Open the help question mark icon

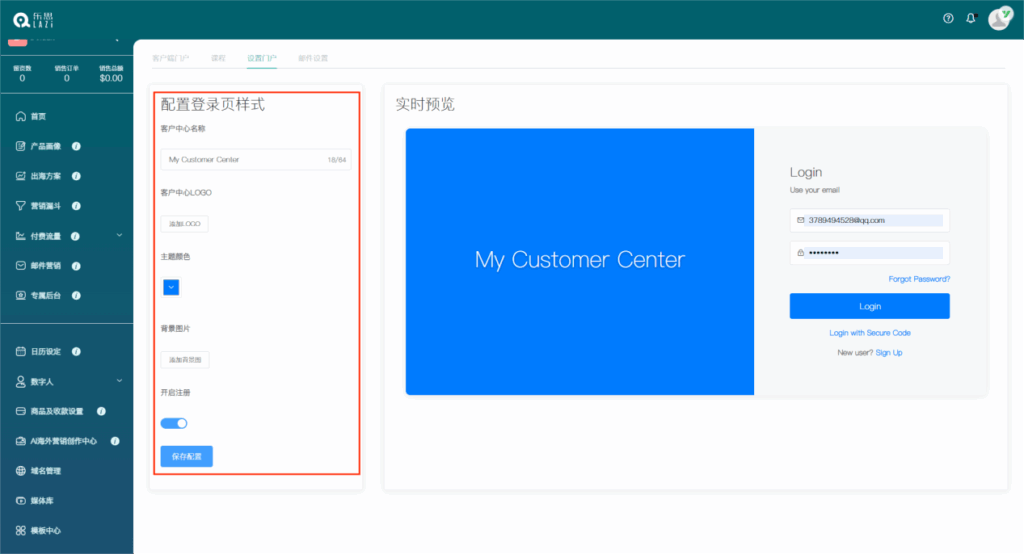[948, 18]
